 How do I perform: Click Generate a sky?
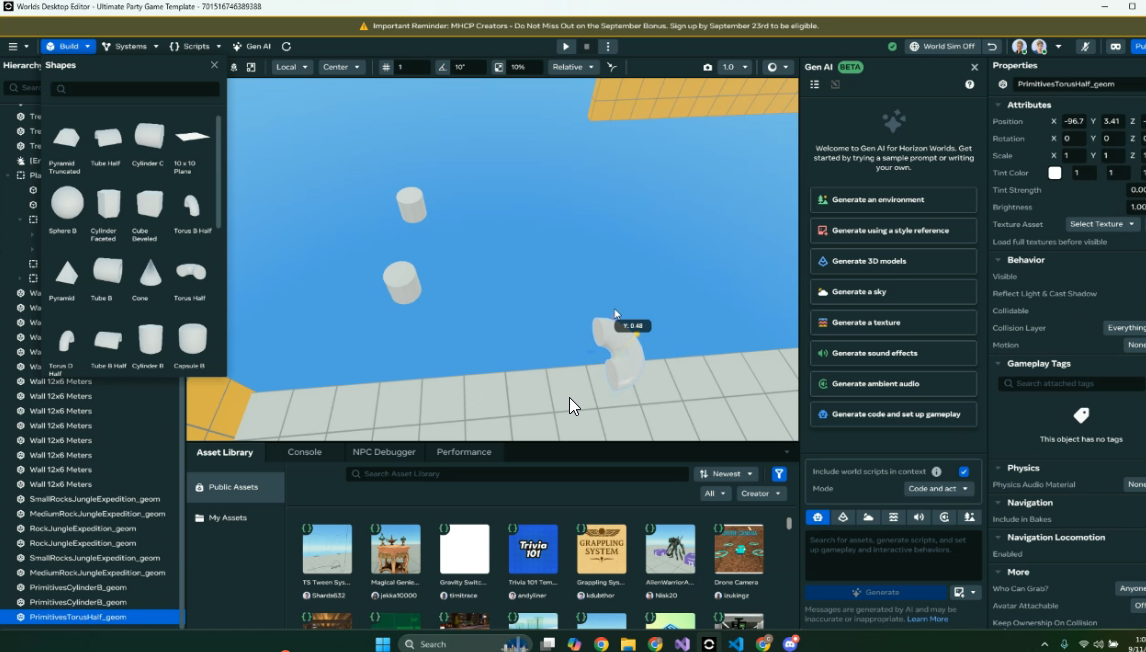coord(893,292)
